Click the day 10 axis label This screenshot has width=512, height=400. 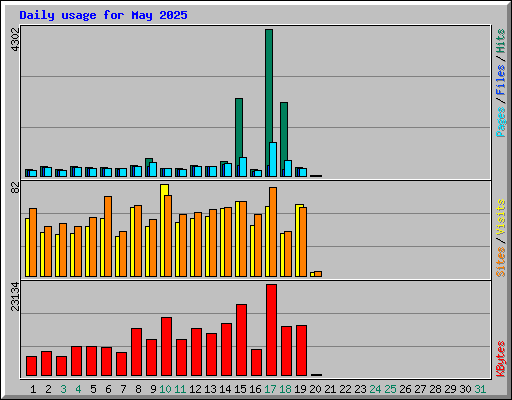[165, 389]
